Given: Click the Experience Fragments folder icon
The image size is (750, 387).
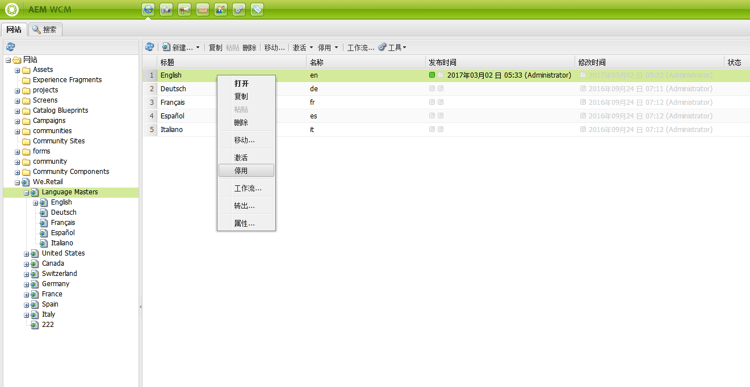Looking at the screenshot, I should [26, 80].
